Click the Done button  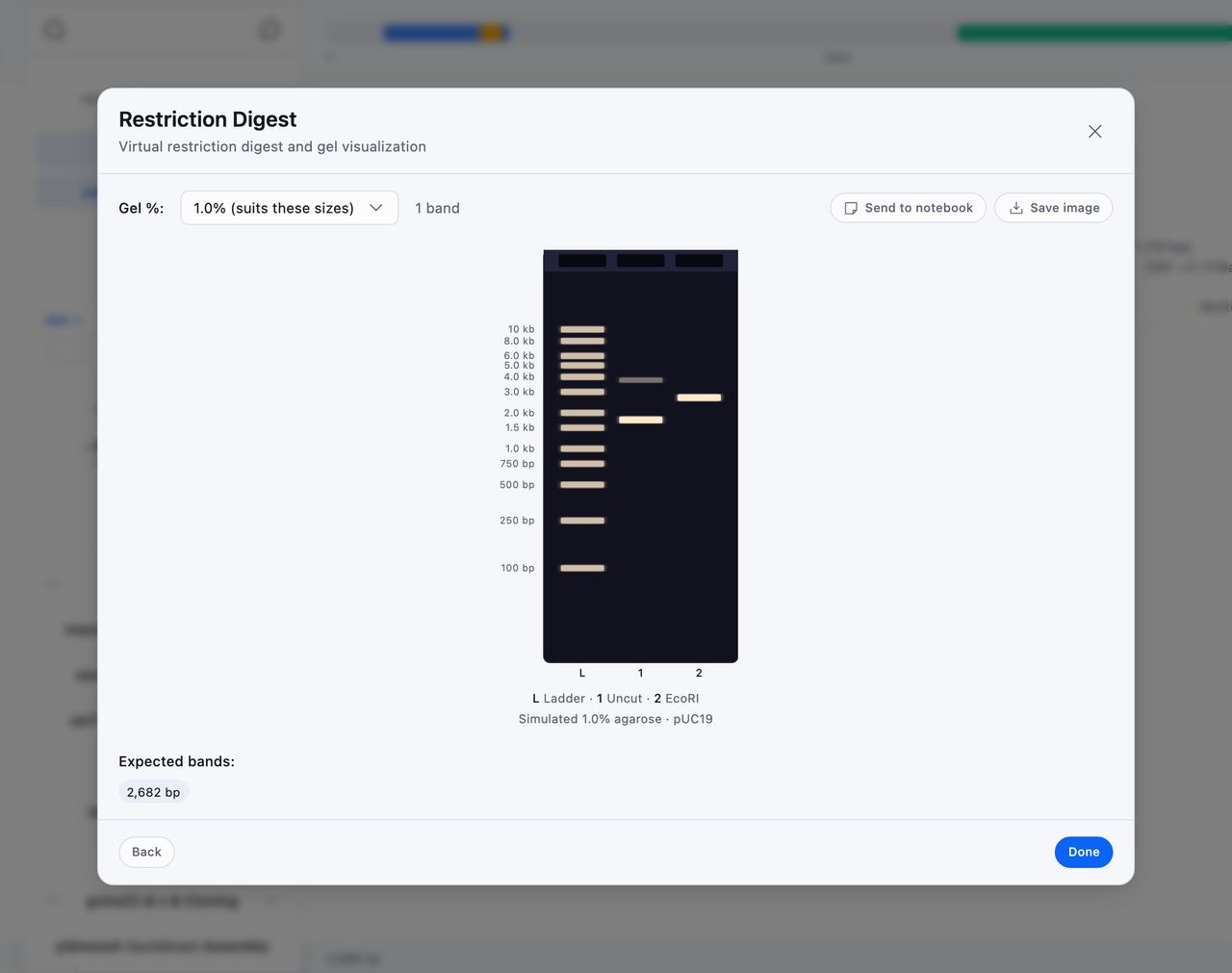point(1083,852)
